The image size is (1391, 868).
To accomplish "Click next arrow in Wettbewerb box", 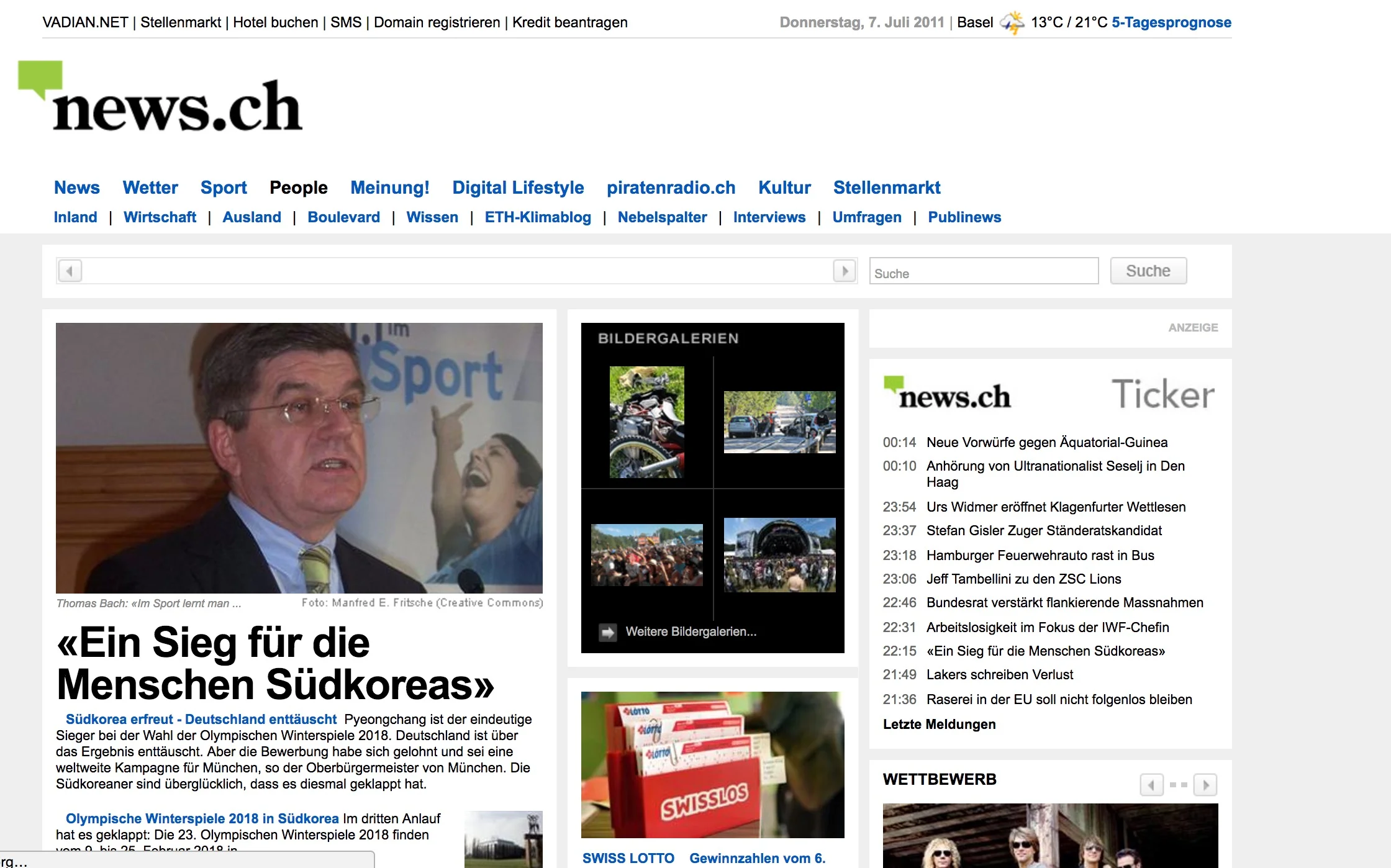I will pos(1206,785).
